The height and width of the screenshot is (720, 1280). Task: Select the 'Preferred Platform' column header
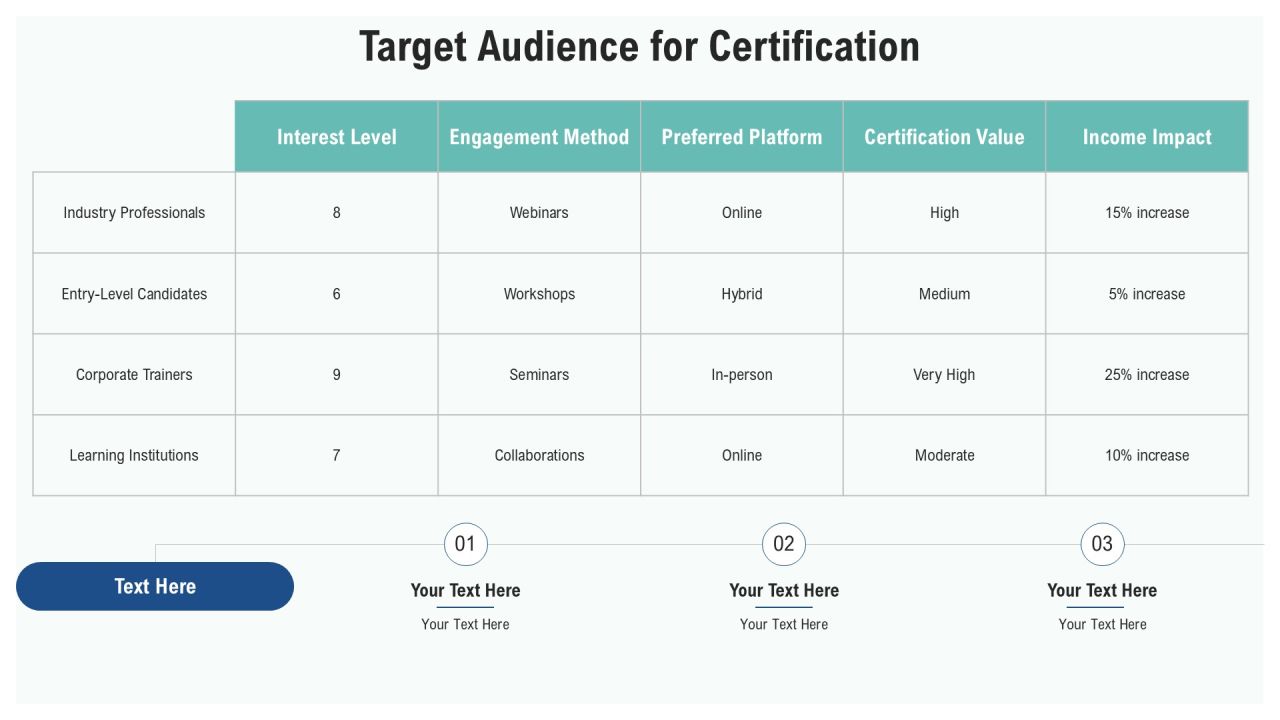coord(742,137)
